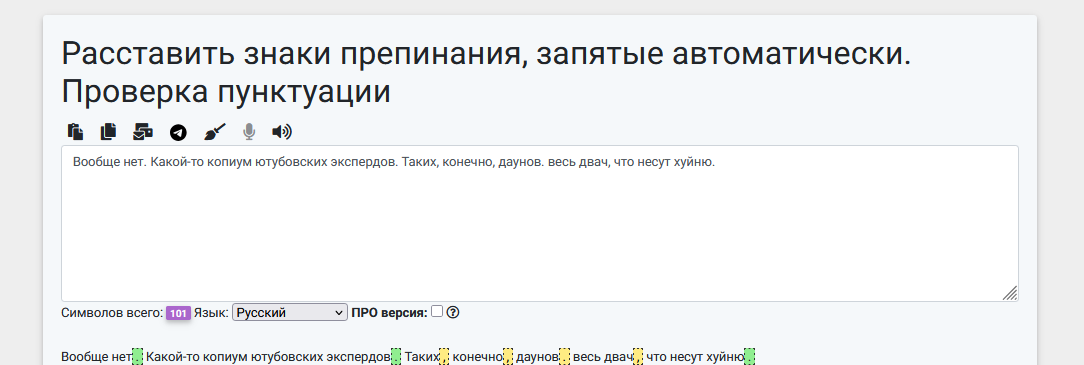Image resolution: width=1084 pixels, height=365 pixels.
Task: Click the copy text icon
Action: click(109, 131)
